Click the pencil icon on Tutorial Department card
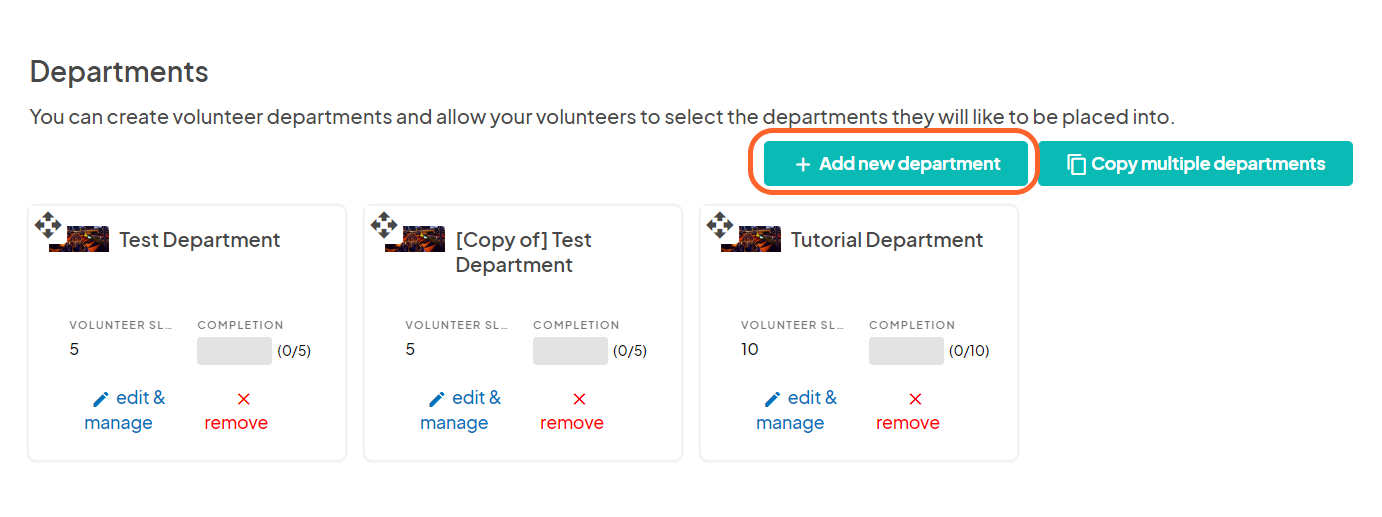This screenshot has width=1382, height=517. 772,399
